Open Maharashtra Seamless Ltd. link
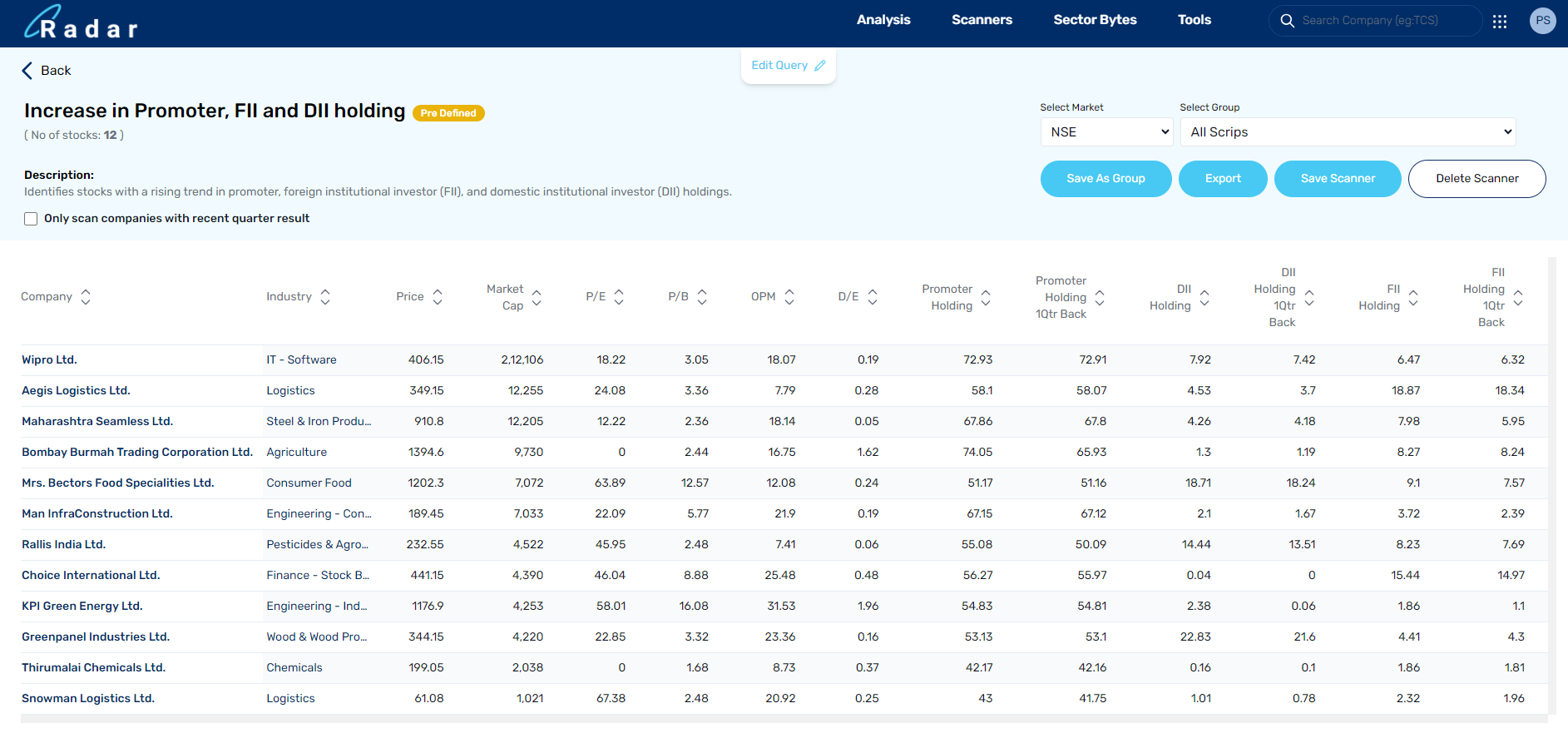This screenshot has height=733, width=1568. 97,422
